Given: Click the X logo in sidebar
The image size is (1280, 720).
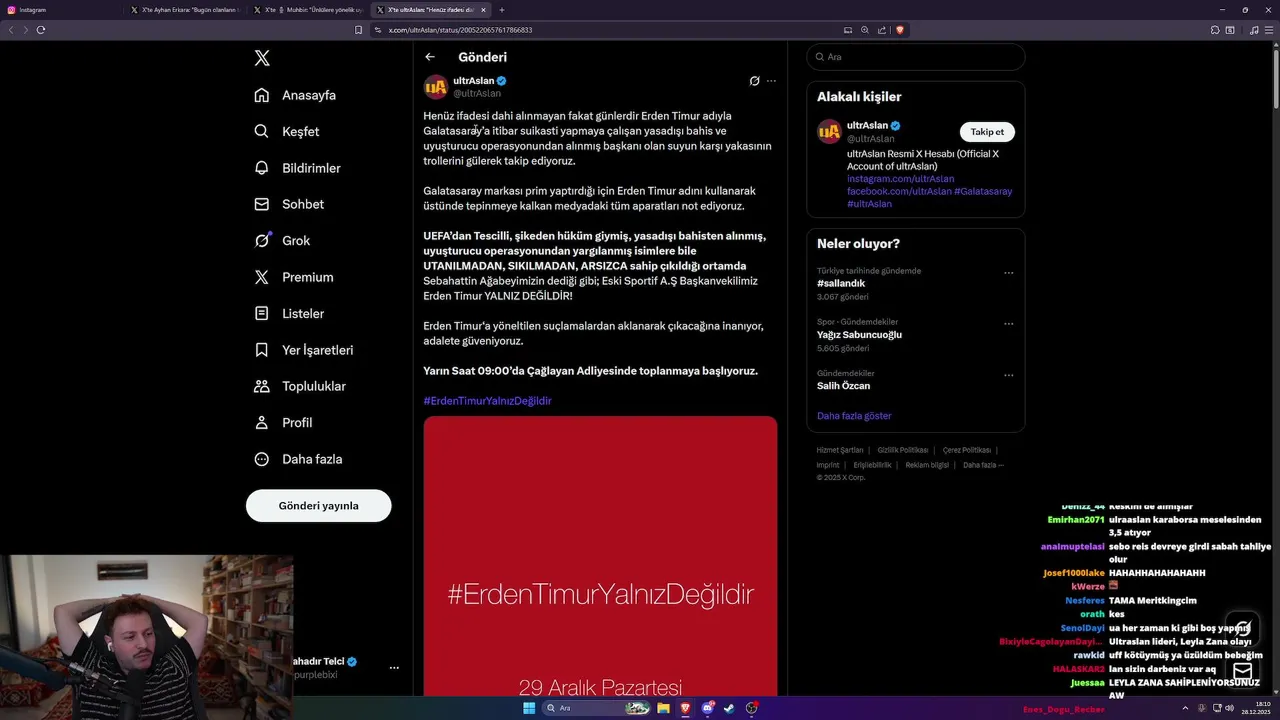Looking at the screenshot, I should pyautogui.click(x=262, y=58).
